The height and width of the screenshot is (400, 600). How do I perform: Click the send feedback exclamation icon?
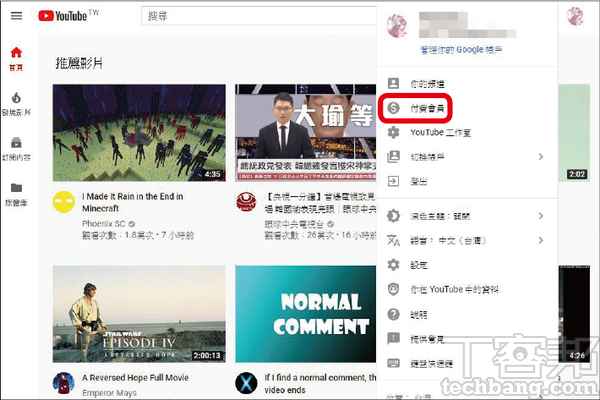coord(393,338)
